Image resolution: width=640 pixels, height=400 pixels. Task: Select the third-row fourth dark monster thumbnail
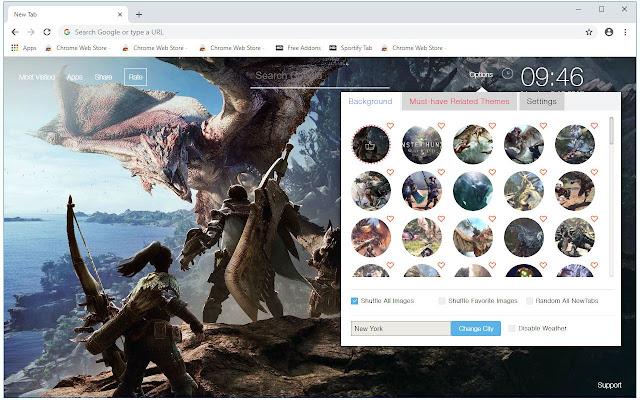(524, 237)
